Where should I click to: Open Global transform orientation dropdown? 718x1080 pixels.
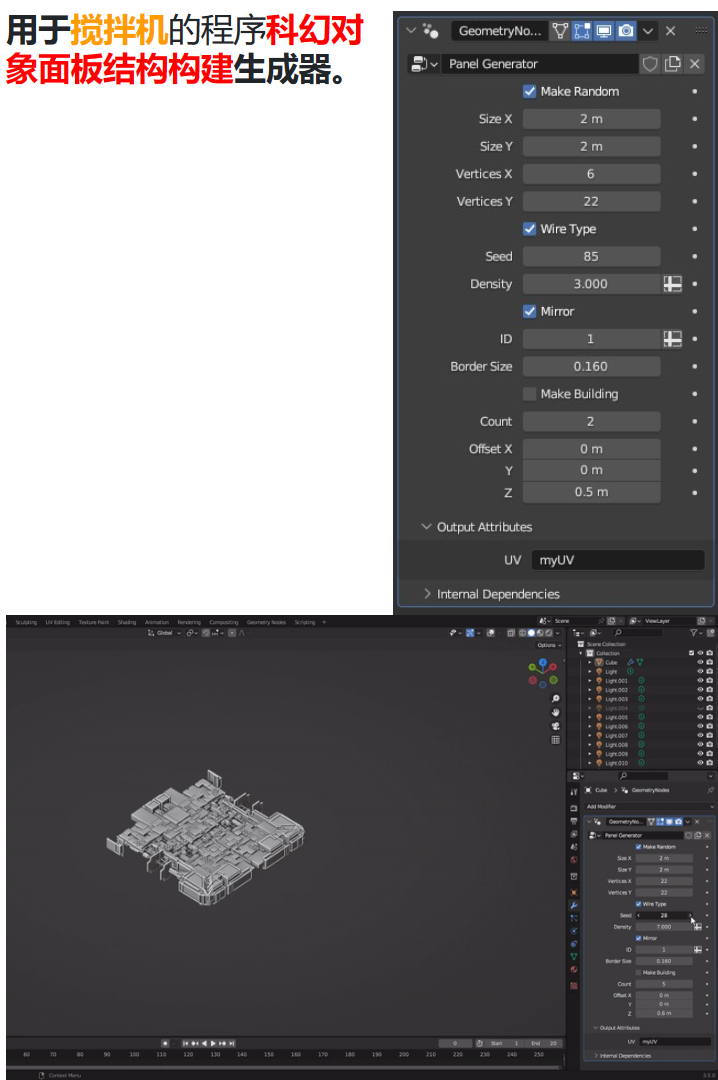coord(165,633)
